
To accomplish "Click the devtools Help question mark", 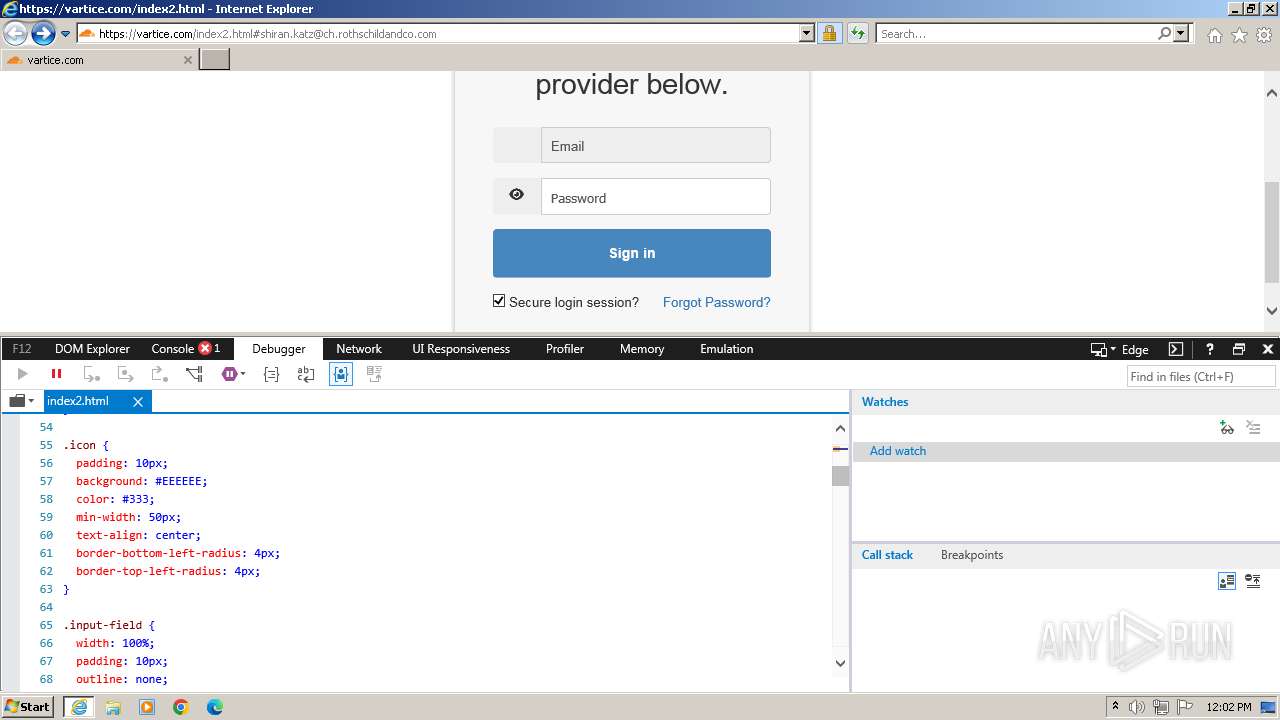I will pos(1209,349).
